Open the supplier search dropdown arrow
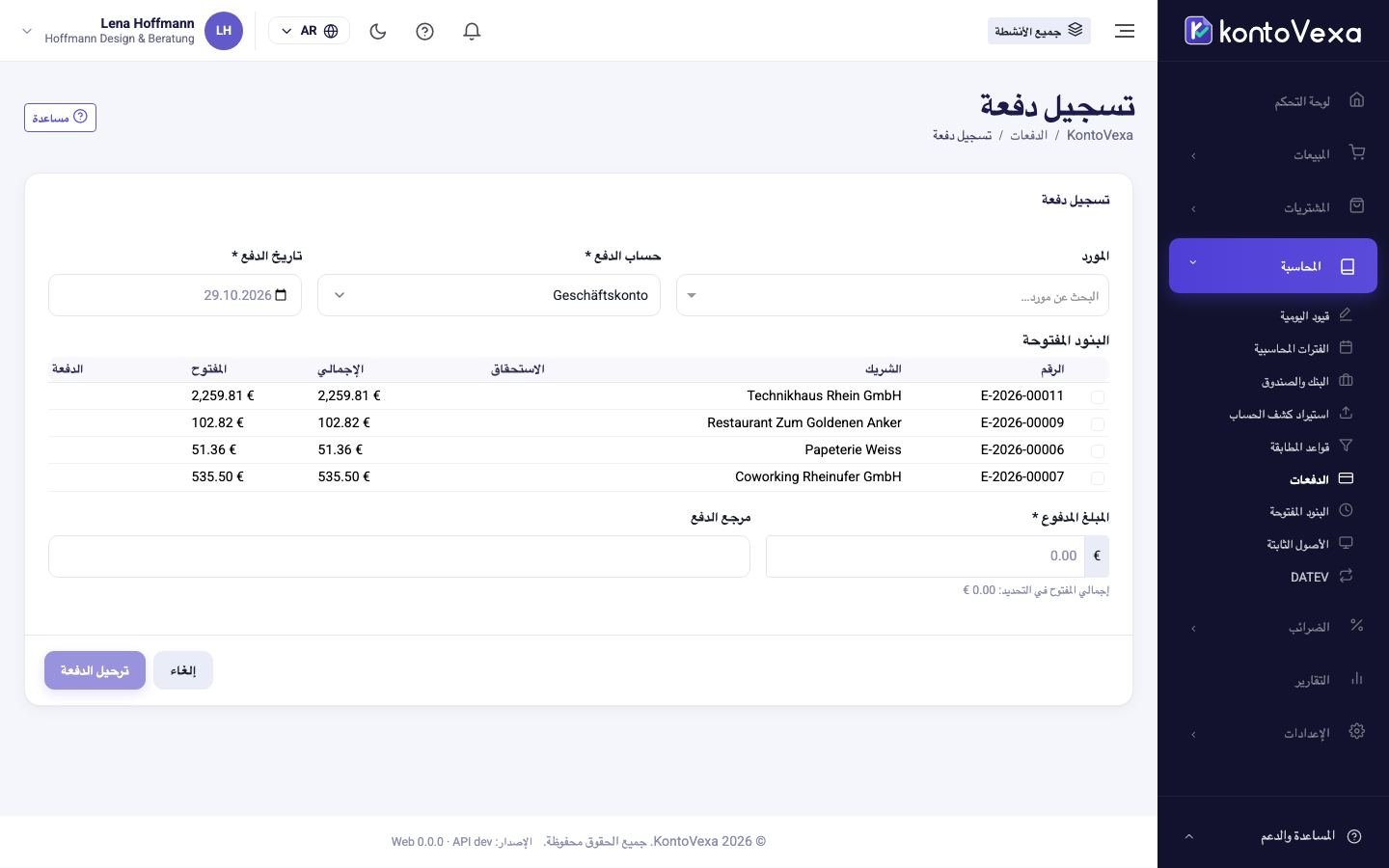This screenshot has height=868, width=1389. tap(692, 296)
